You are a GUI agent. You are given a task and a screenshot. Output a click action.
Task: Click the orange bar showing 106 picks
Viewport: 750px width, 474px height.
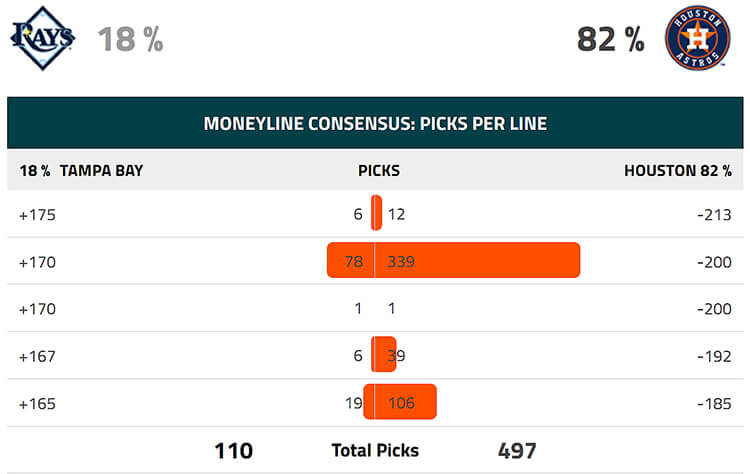click(406, 402)
